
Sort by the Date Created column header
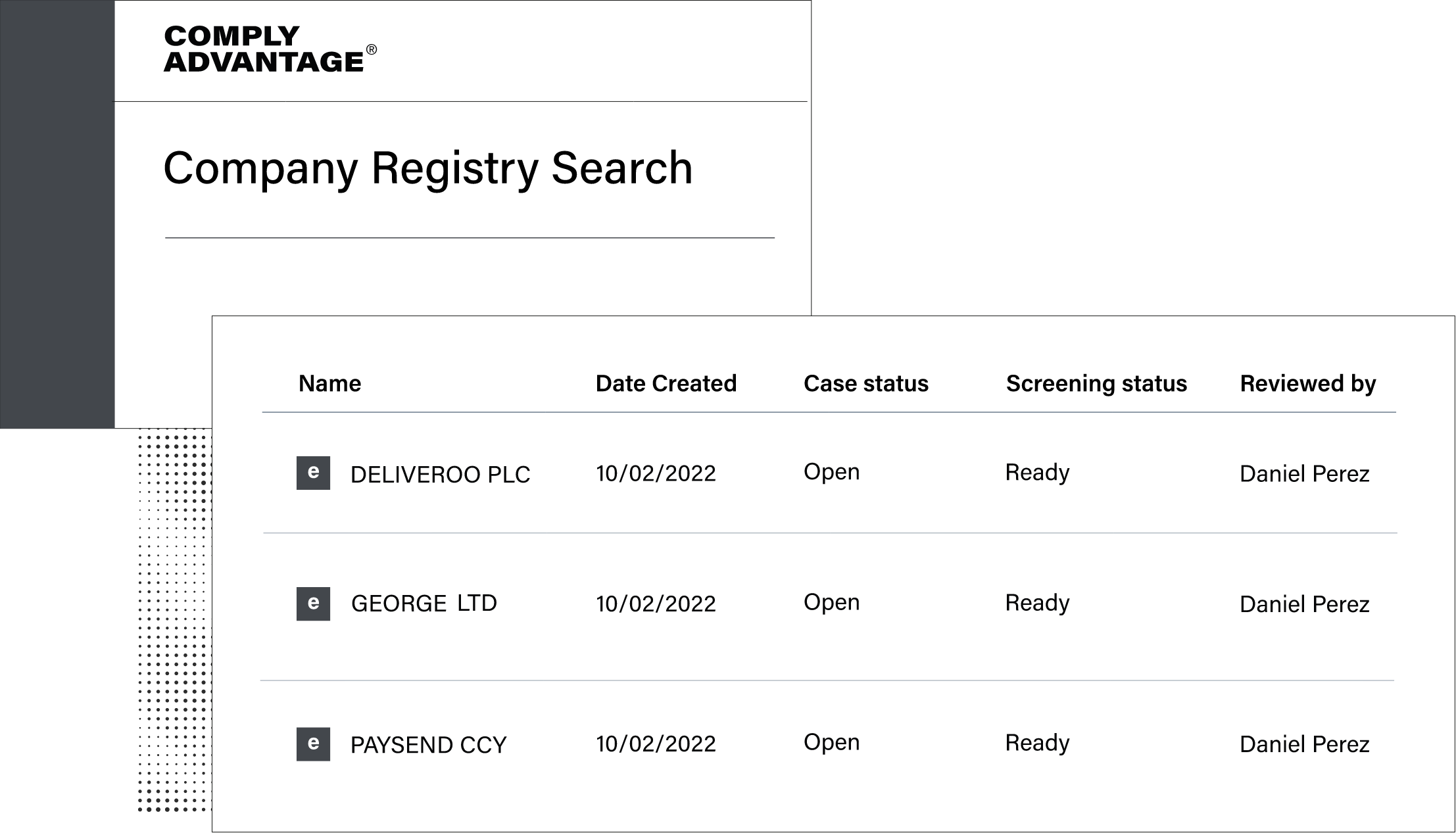tap(666, 383)
